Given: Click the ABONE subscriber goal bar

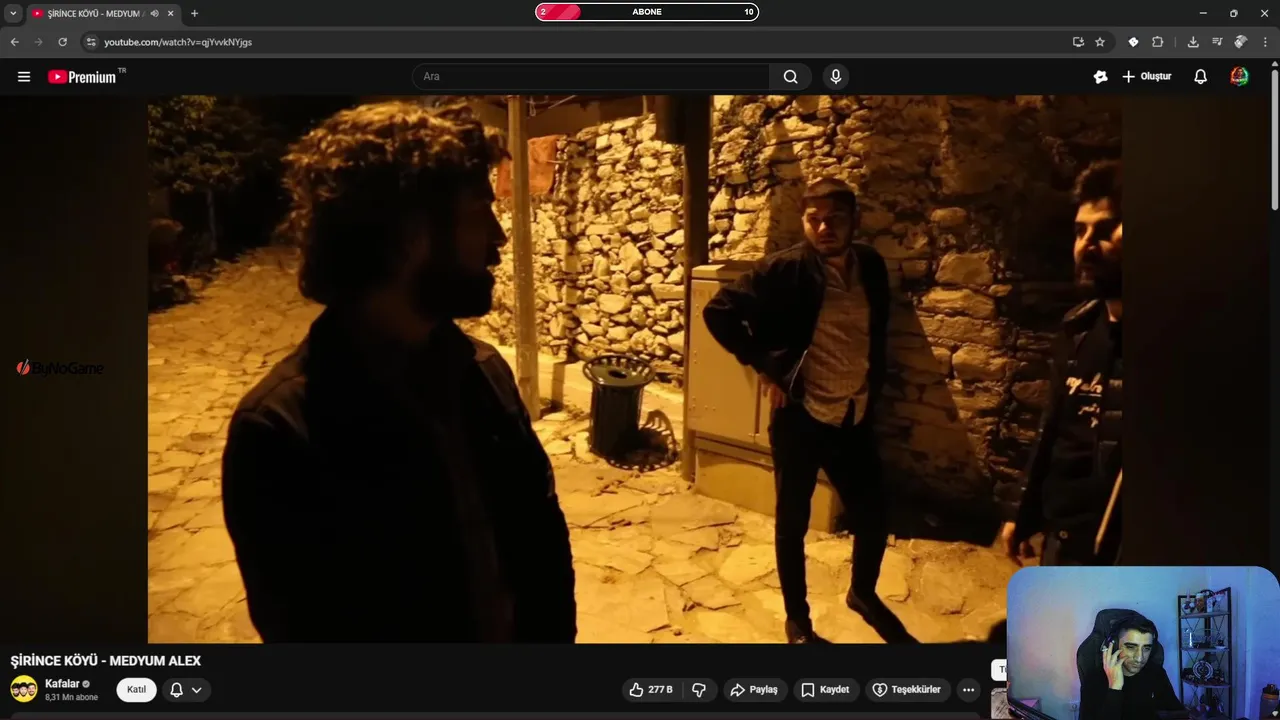Looking at the screenshot, I should click(x=647, y=12).
